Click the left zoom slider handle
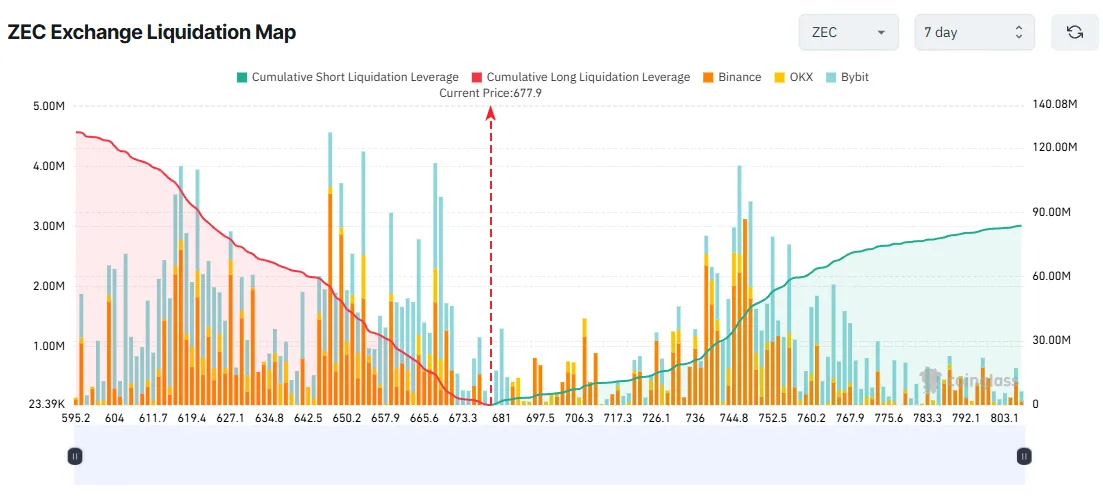Screen dimensions: 1103x501 point(75,456)
